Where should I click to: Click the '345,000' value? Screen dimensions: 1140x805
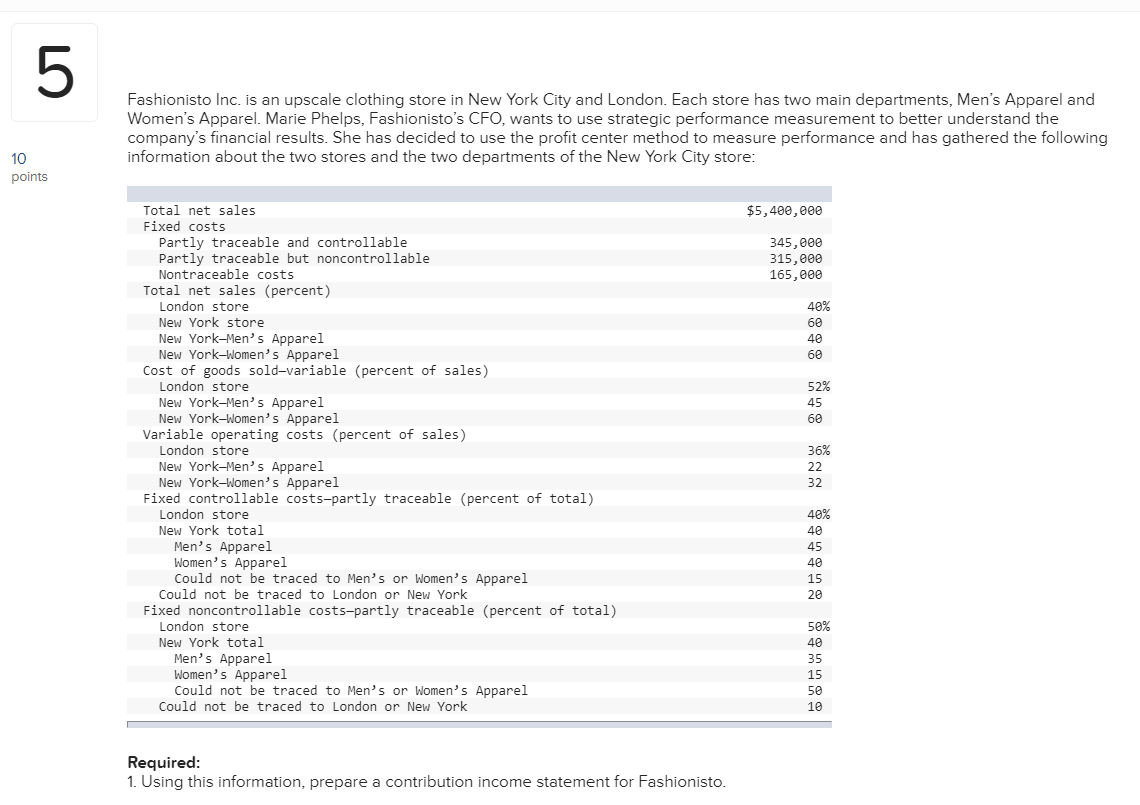(x=796, y=243)
